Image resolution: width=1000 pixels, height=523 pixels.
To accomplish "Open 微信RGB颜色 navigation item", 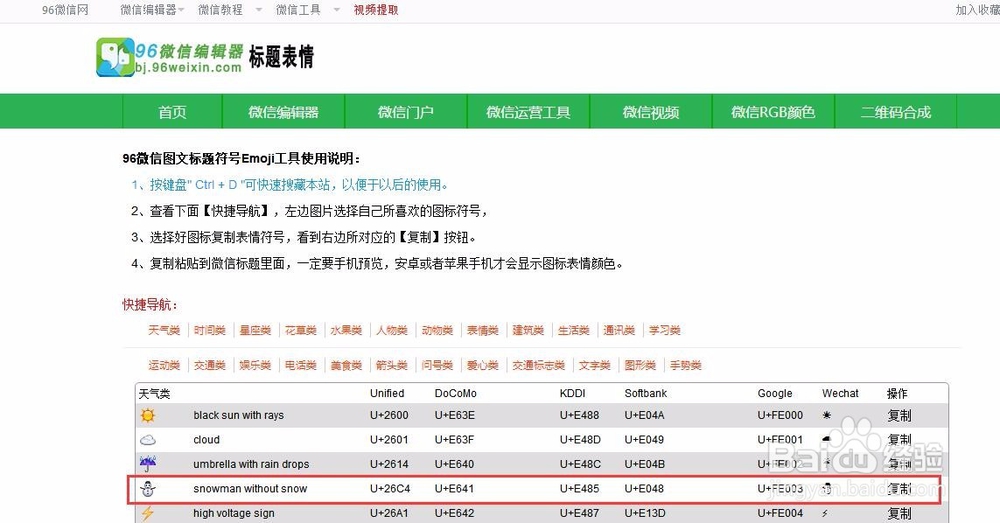I will (773, 112).
